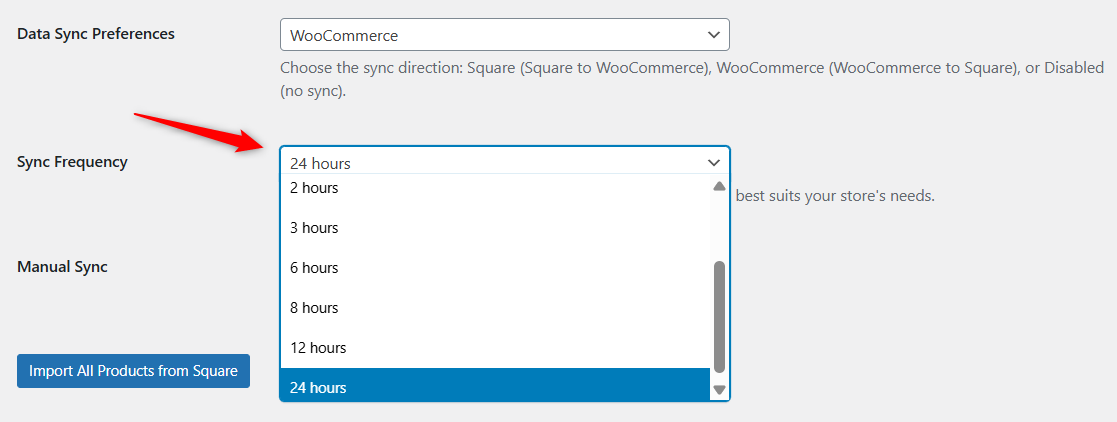Viewport: 1117px width, 422px height.
Task: Click the Data Sync Preferences label
Action: pyautogui.click(x=95, y=34)
